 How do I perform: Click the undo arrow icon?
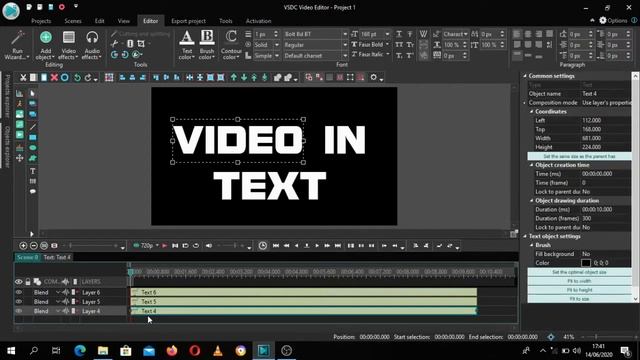coord(77,77)
